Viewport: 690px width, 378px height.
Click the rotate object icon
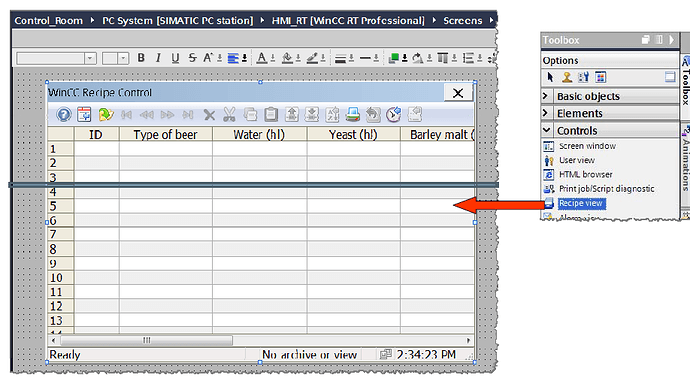coord(417,58)
